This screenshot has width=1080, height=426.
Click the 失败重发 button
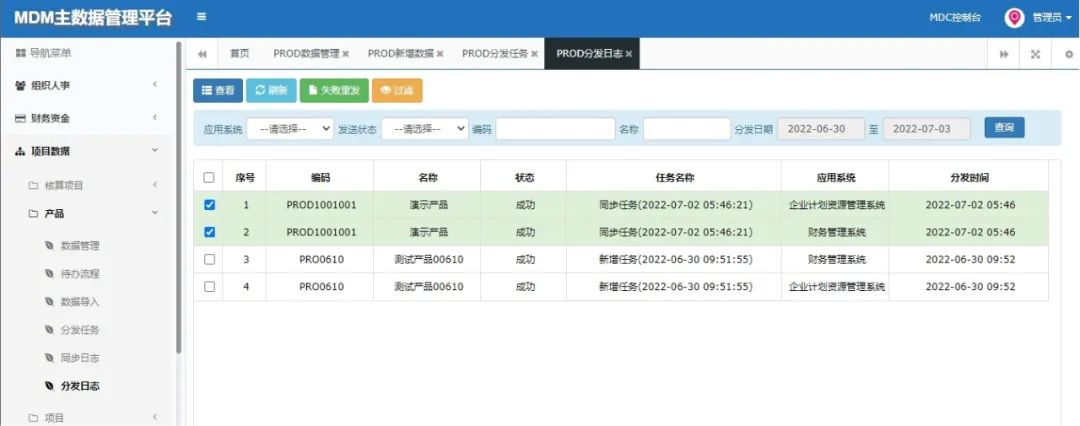[334, 90]
